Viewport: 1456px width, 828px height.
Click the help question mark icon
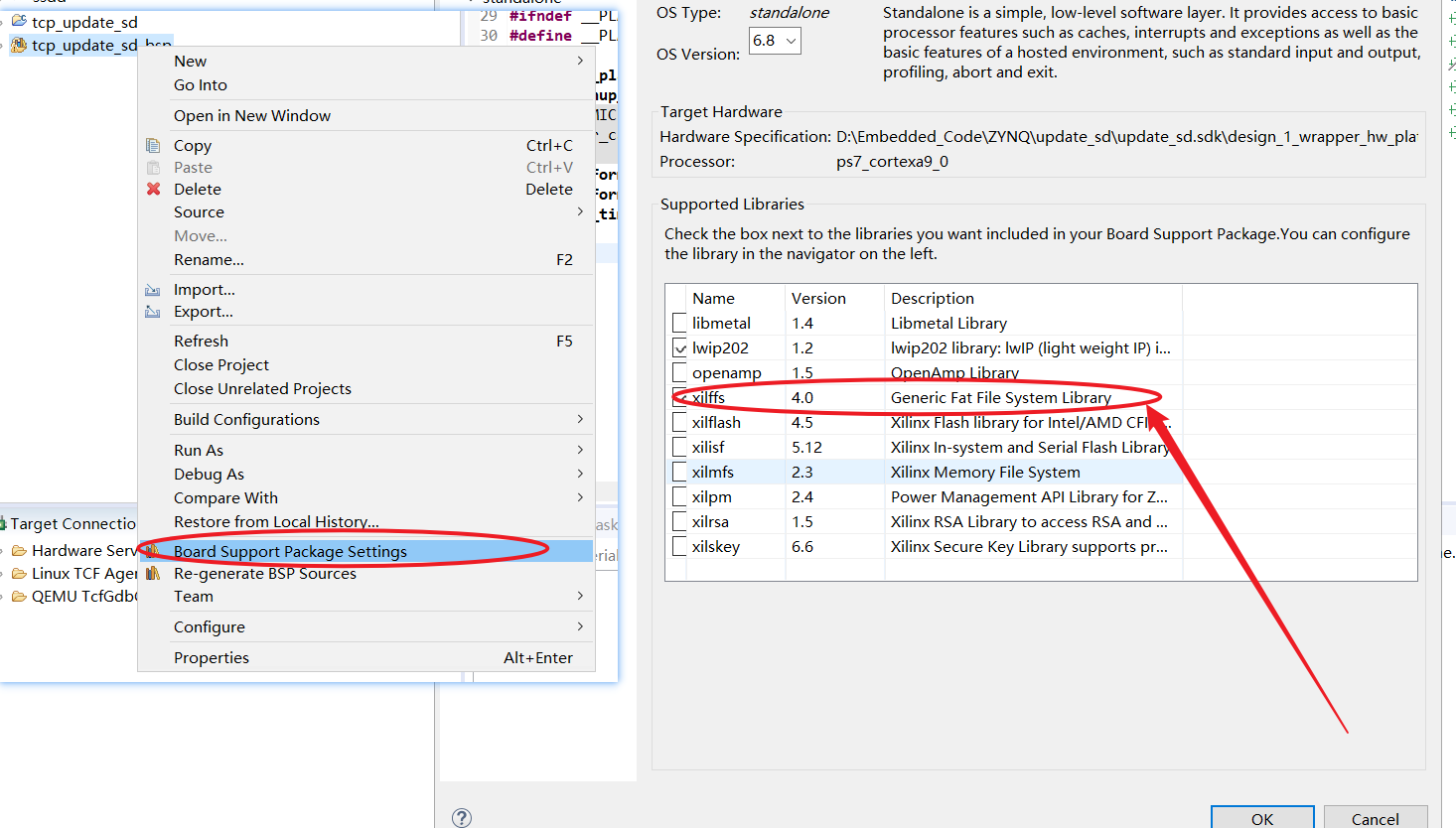462,817
